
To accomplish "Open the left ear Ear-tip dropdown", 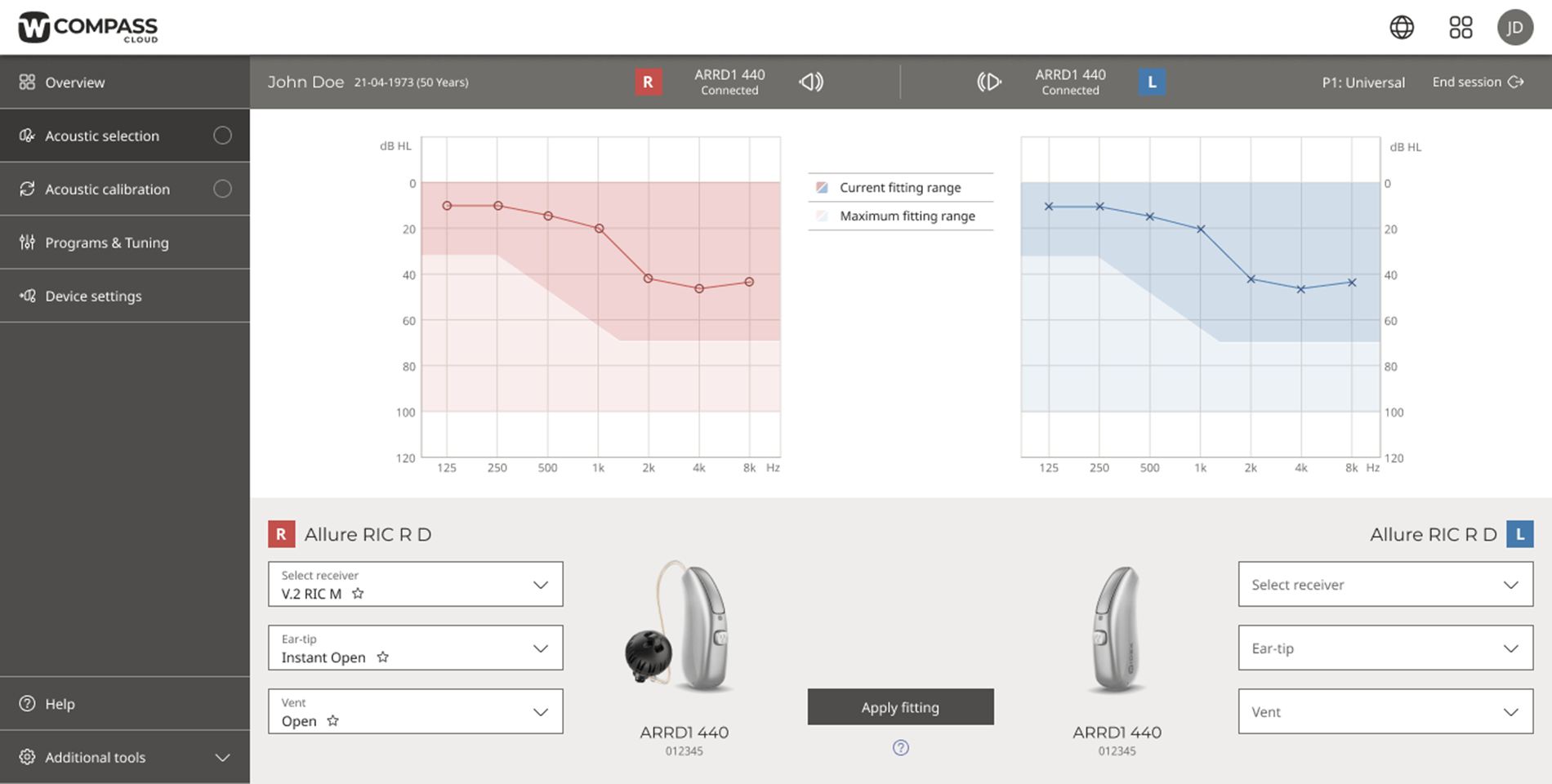I will tap(1385, 648).
